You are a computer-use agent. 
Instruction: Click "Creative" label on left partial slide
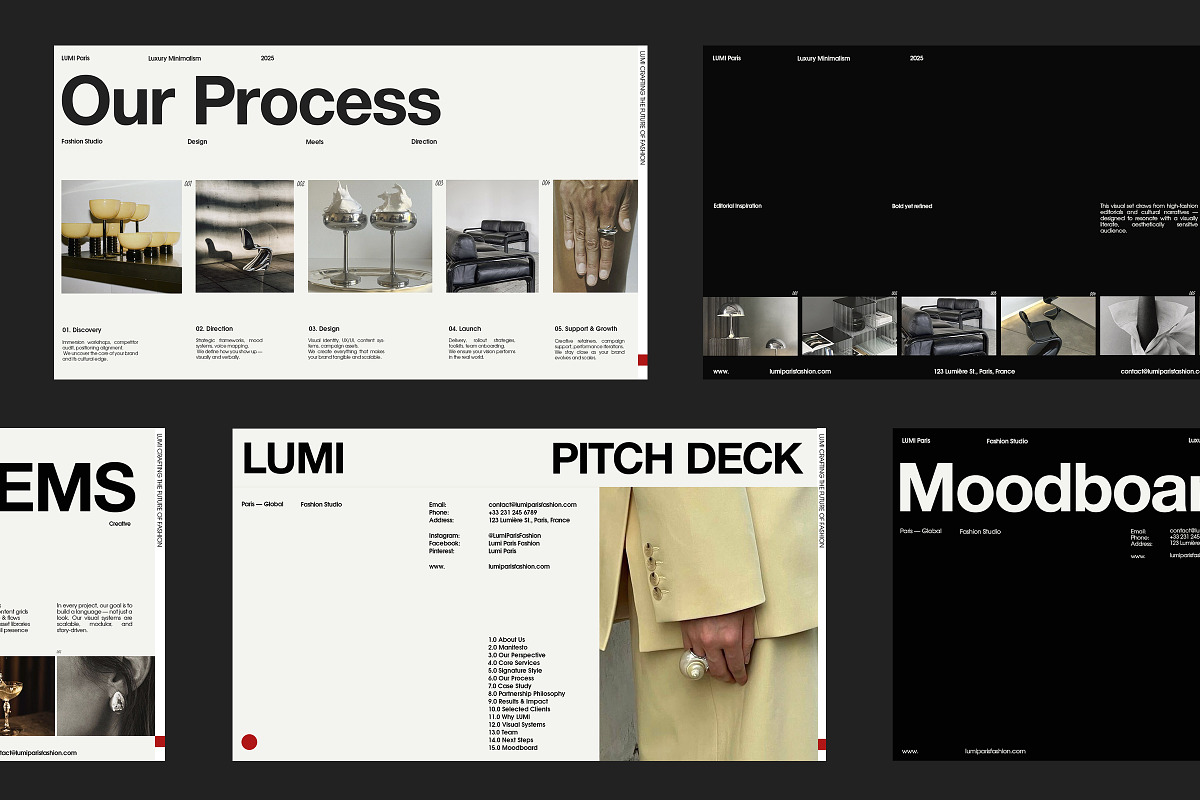120,523
